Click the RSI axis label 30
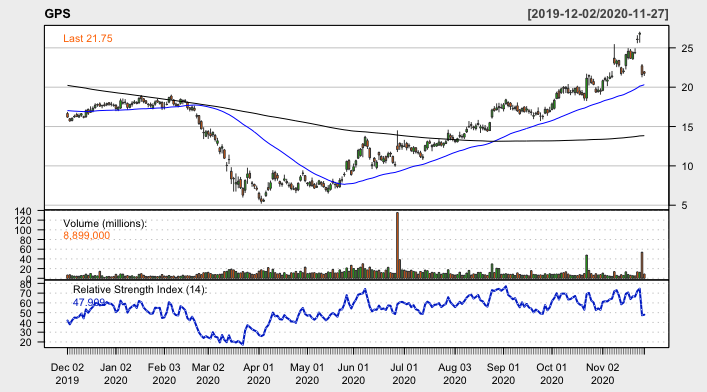The image size is (707, 392). [26, 332]
